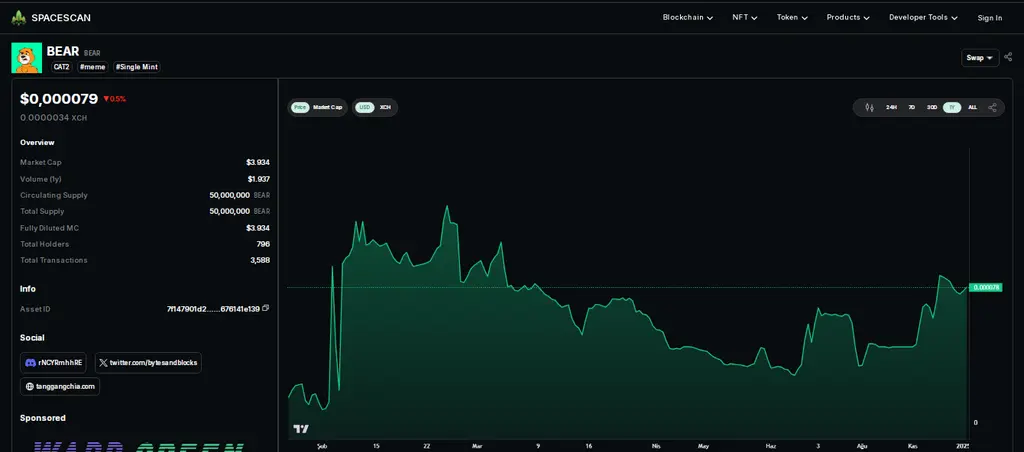
Task: Click the Spacescan rocket logo
Action: (x=18, y=18)
